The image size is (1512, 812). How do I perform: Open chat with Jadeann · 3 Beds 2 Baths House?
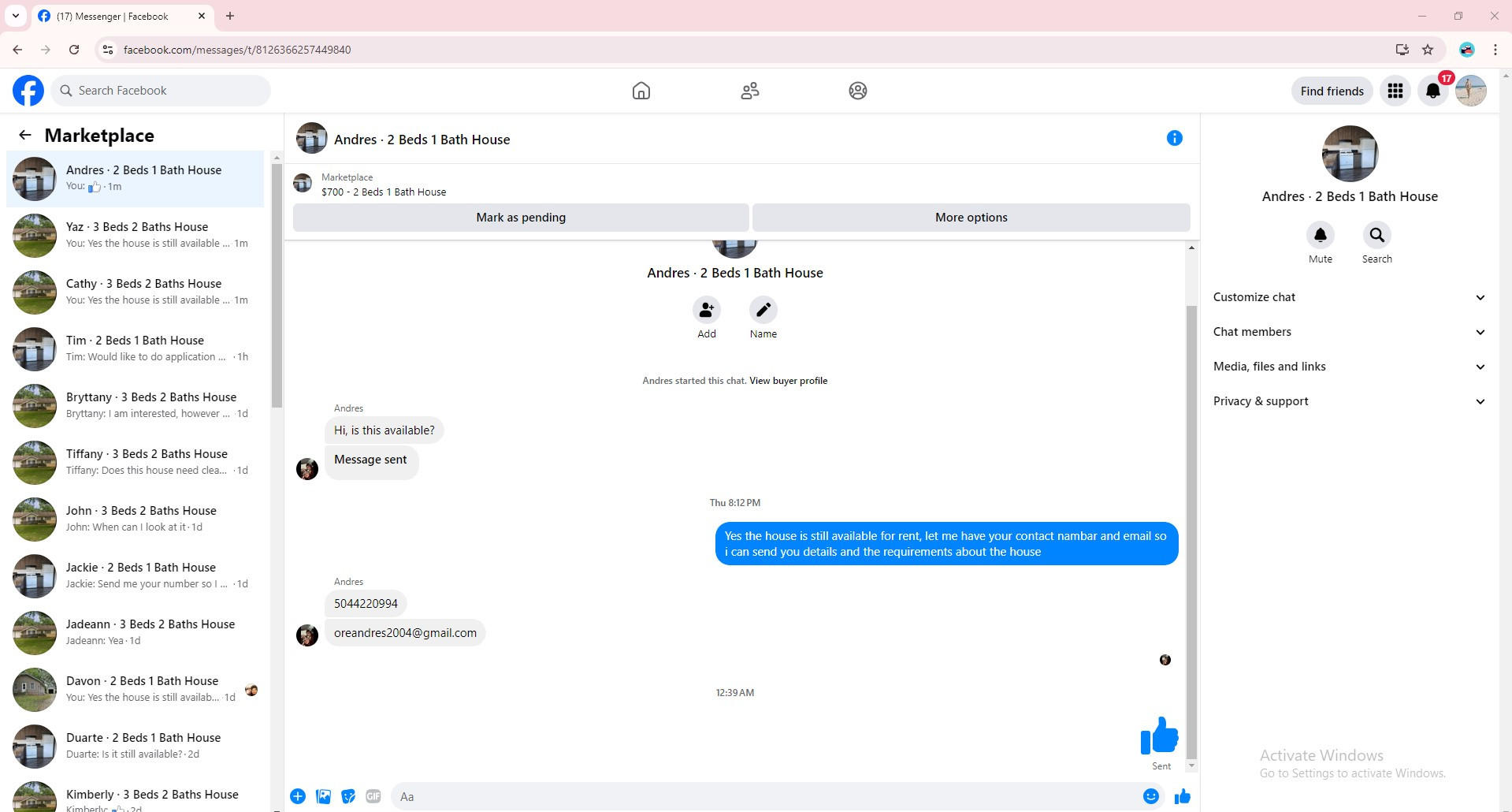coord(136,633)
